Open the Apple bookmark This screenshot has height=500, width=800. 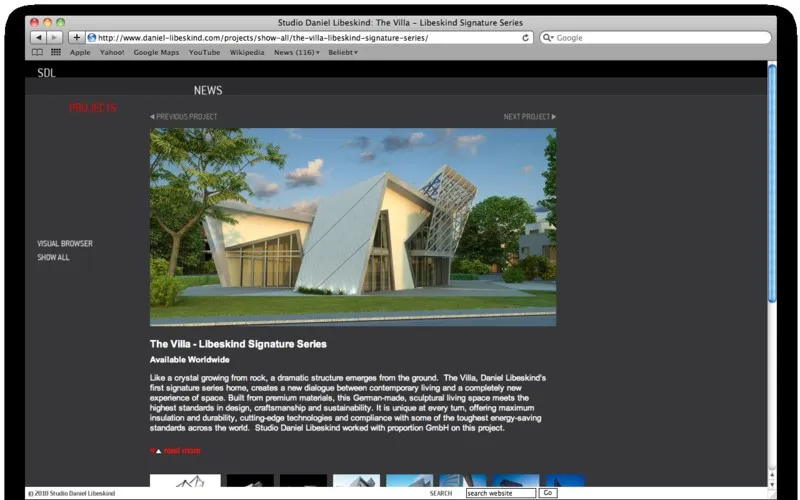coord(80,52)
